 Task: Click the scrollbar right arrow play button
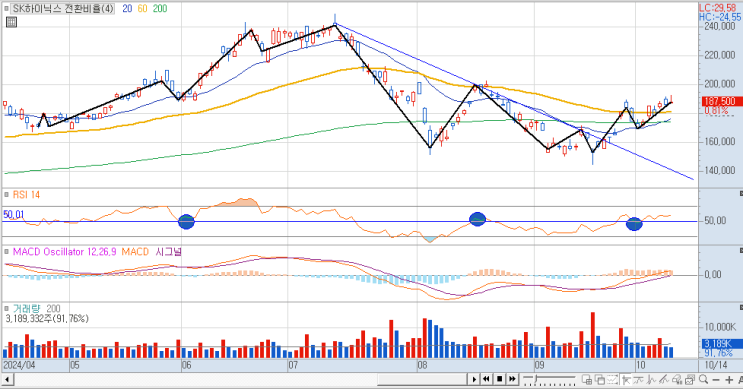(474, 379)
